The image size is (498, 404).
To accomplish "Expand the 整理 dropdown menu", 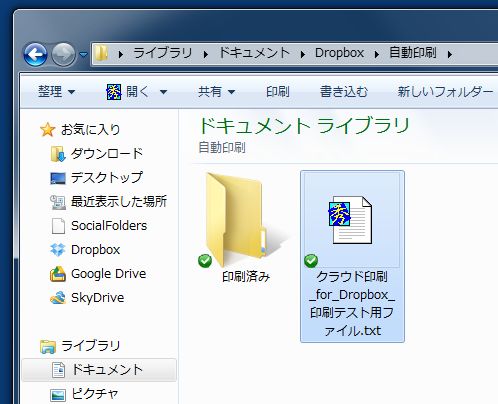I will (x=56, y=92).
